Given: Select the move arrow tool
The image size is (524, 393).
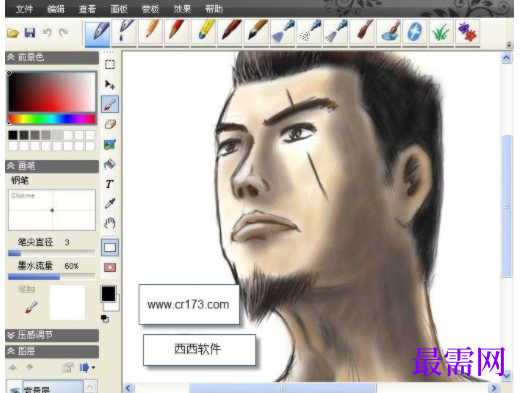Looking at the screenshot, I should 110,84.
